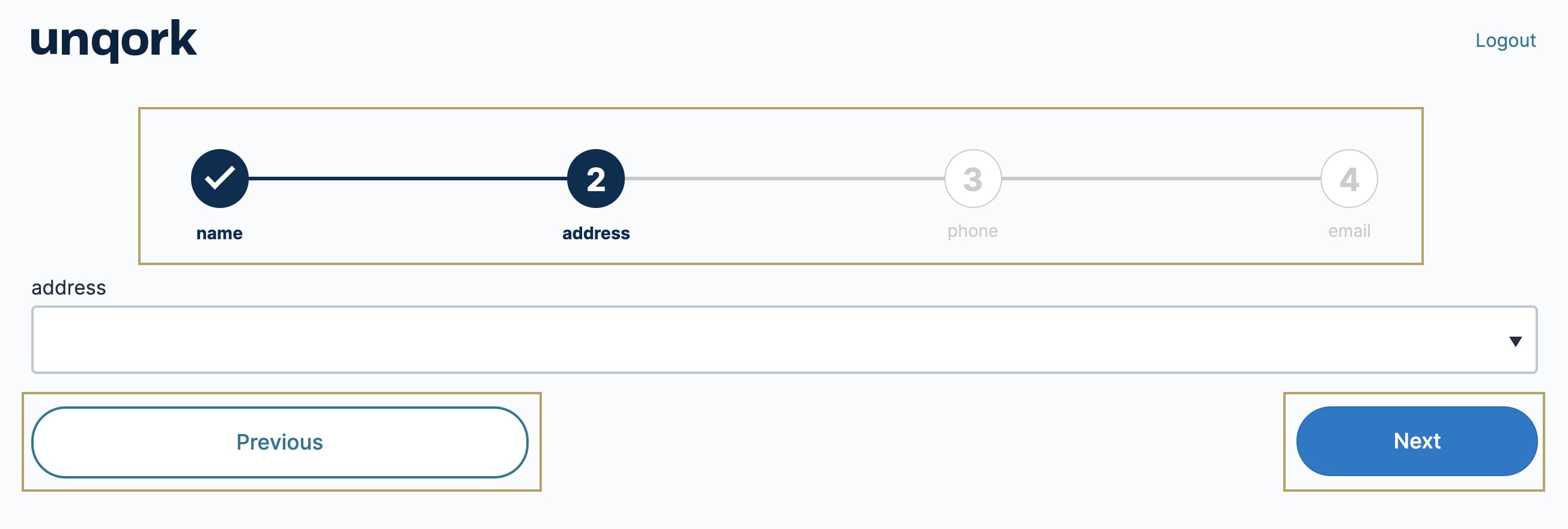The image size is (1568, 529).
Task: Click progress line between address and phone
Action: pos(785,179)
